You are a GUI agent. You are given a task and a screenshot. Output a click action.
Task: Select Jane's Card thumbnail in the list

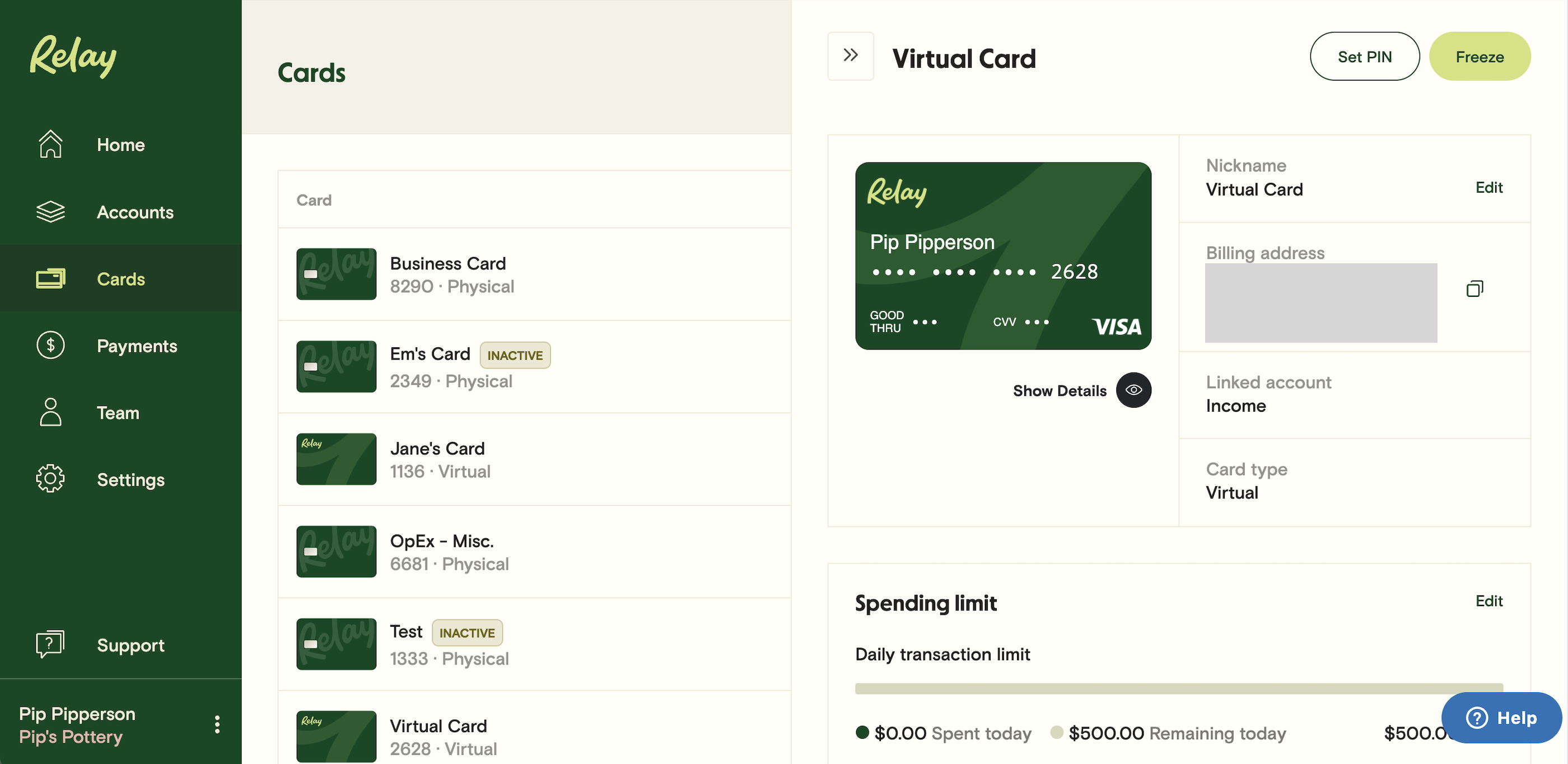coord(336,459)
